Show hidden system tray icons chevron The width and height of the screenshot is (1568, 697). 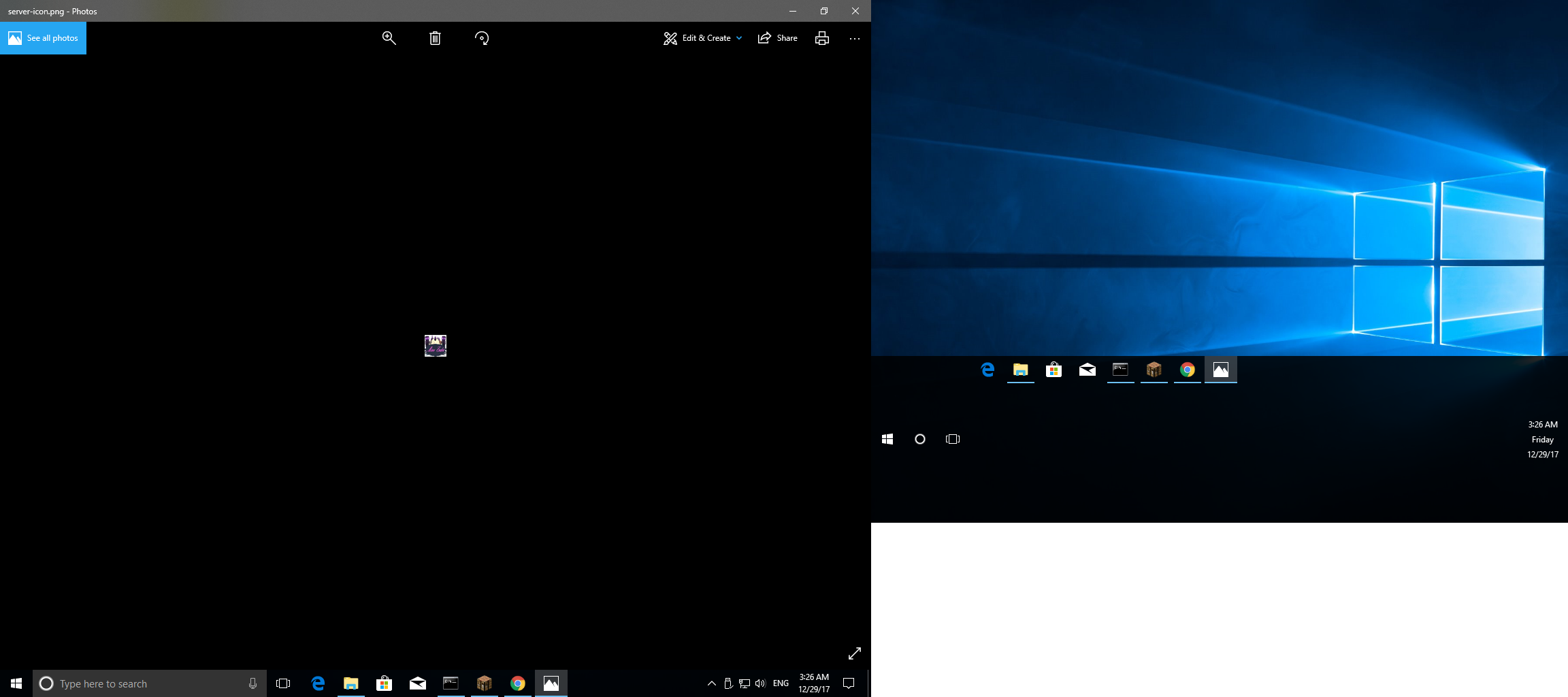[x=711, y=683]
